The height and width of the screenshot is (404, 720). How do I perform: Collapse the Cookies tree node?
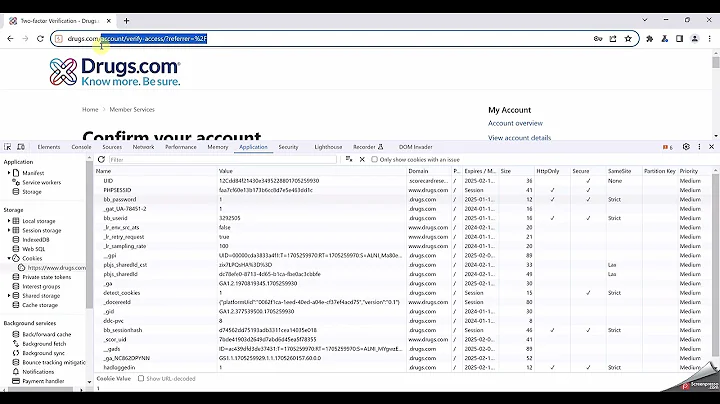[9, 258]
